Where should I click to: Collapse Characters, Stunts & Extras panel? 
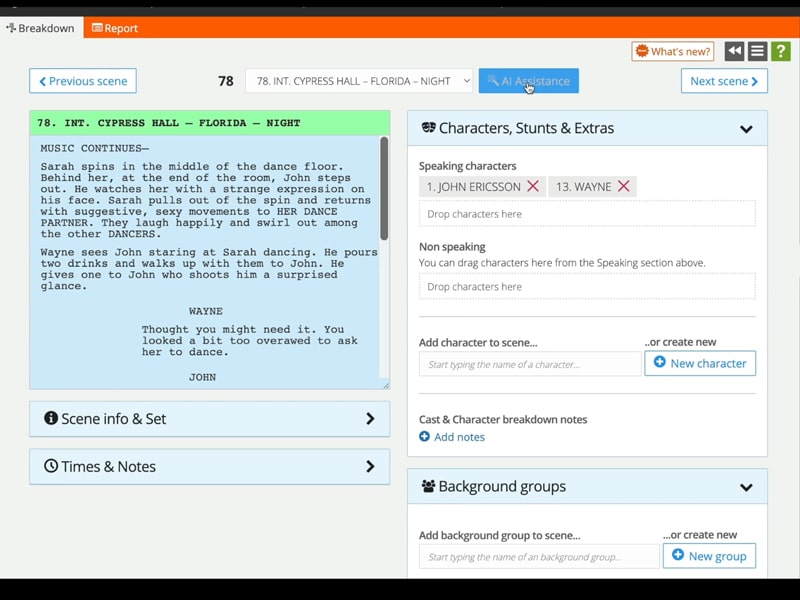[x=746, y=129]
